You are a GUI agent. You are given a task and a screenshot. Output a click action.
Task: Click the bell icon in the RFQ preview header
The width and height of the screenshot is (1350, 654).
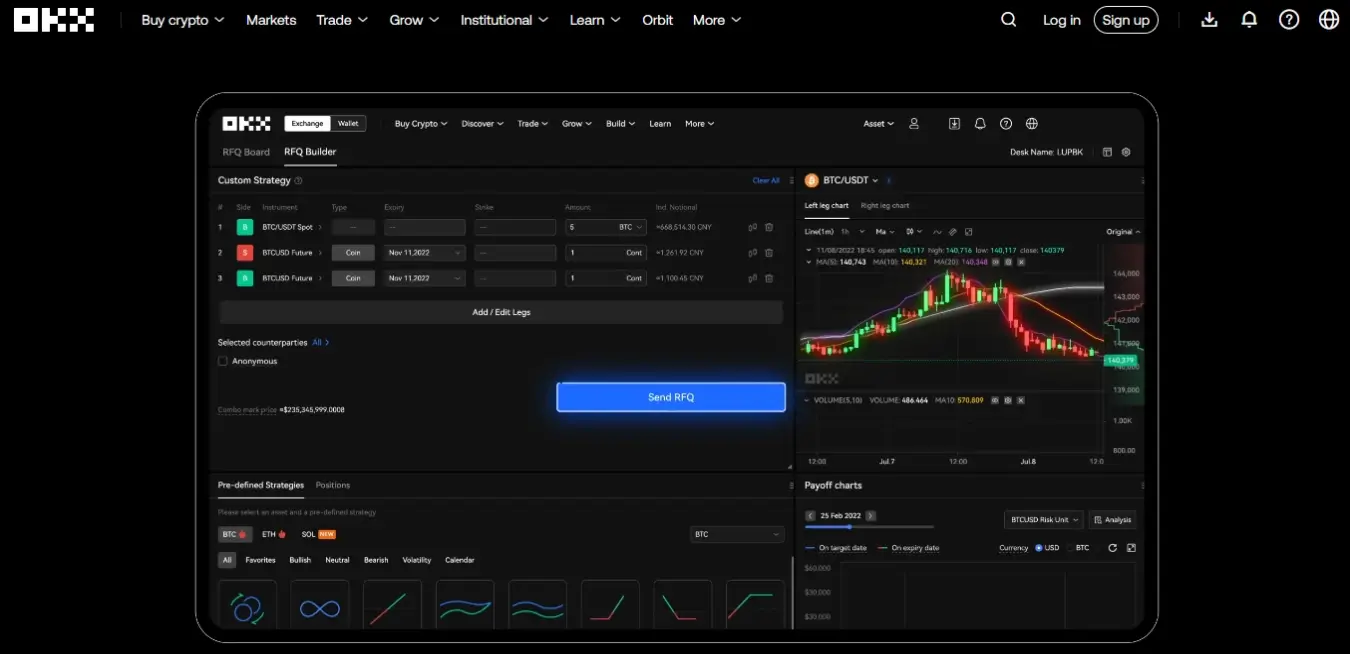point(980,124)
